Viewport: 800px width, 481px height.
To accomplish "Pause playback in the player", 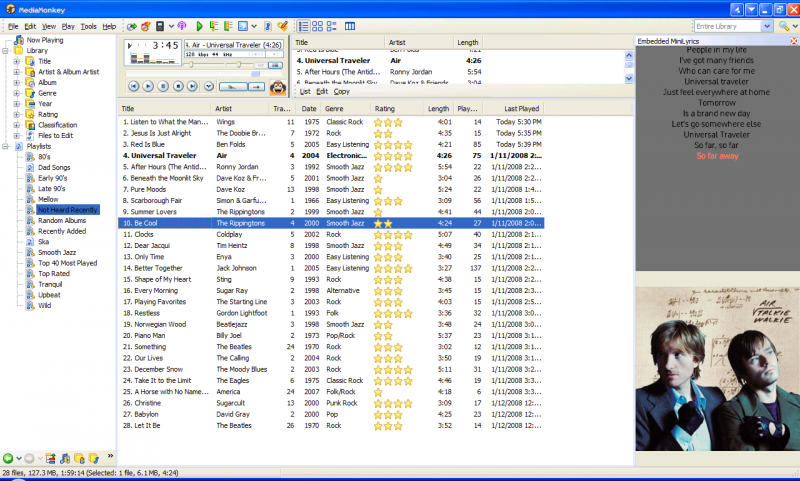I will click(163, 87).
